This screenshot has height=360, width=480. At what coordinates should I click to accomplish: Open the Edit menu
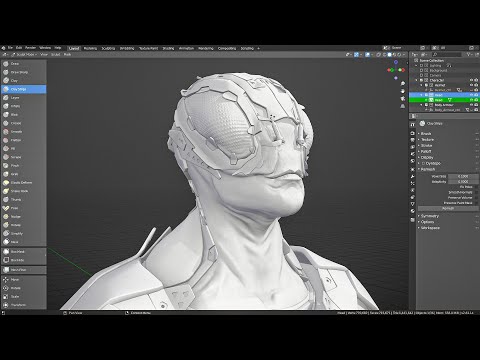[19, 48]
